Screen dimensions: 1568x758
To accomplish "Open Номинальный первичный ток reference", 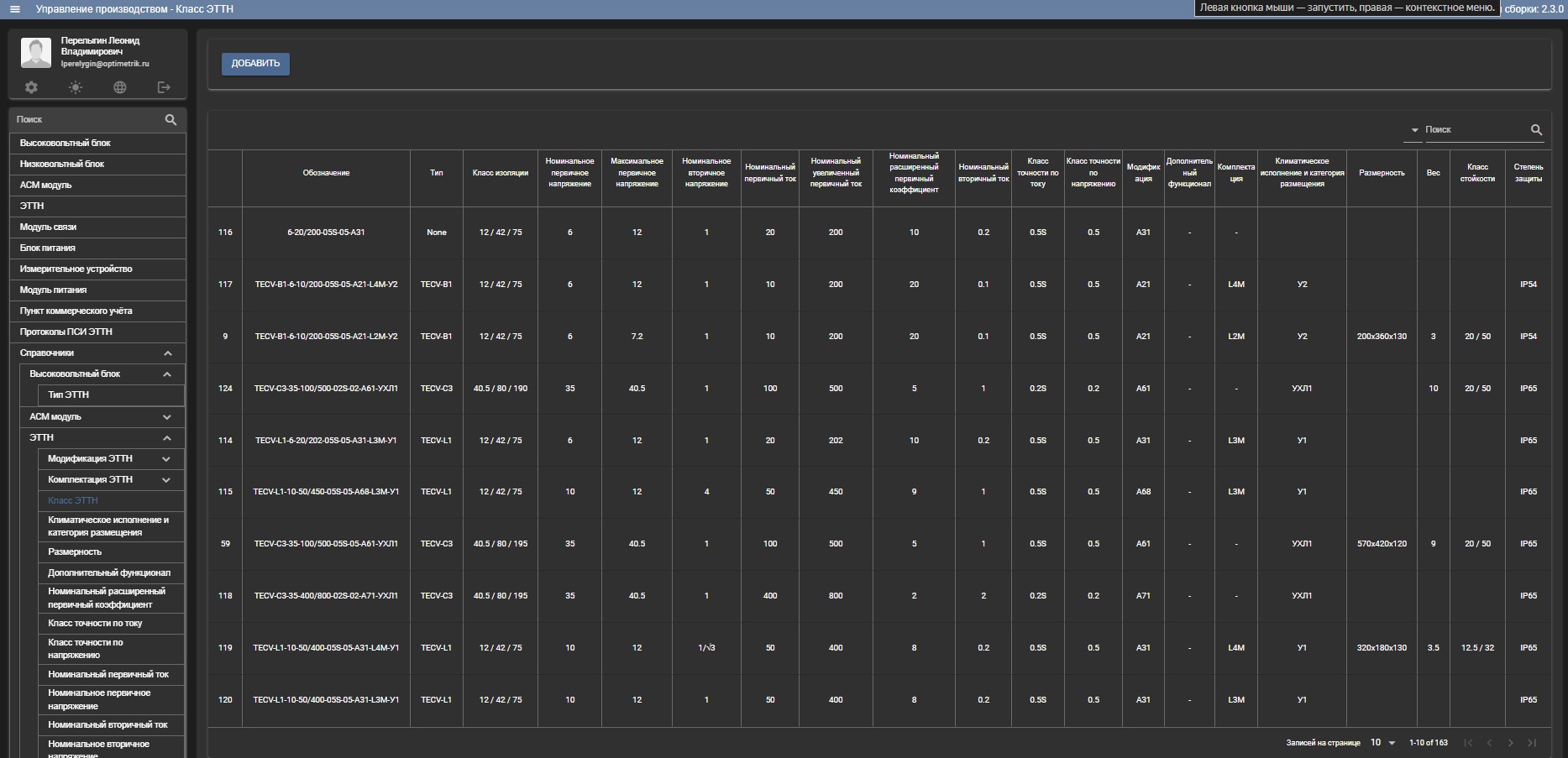I will 111,675.
